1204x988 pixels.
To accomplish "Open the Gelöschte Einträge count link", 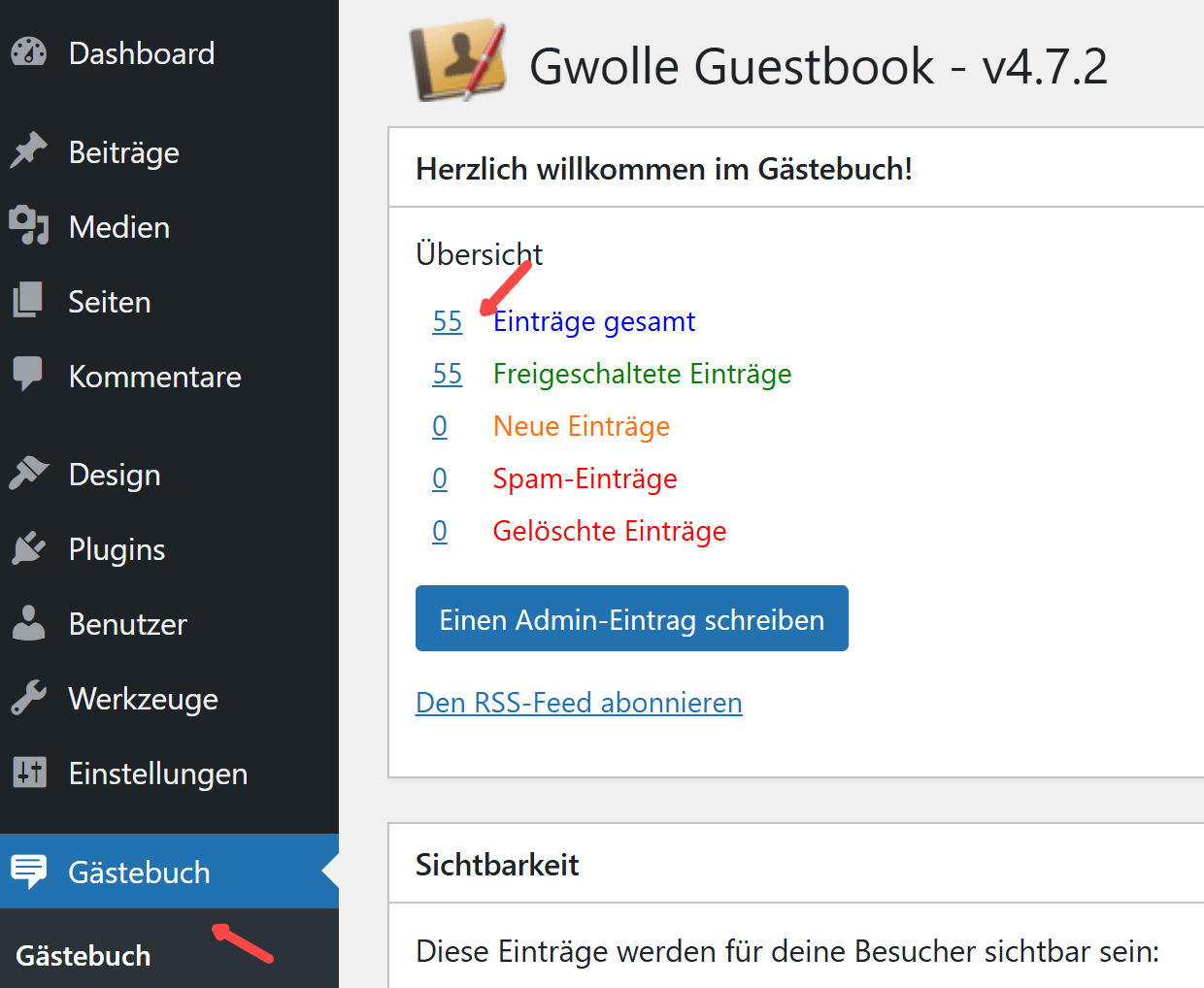I will tap(440, 531).
